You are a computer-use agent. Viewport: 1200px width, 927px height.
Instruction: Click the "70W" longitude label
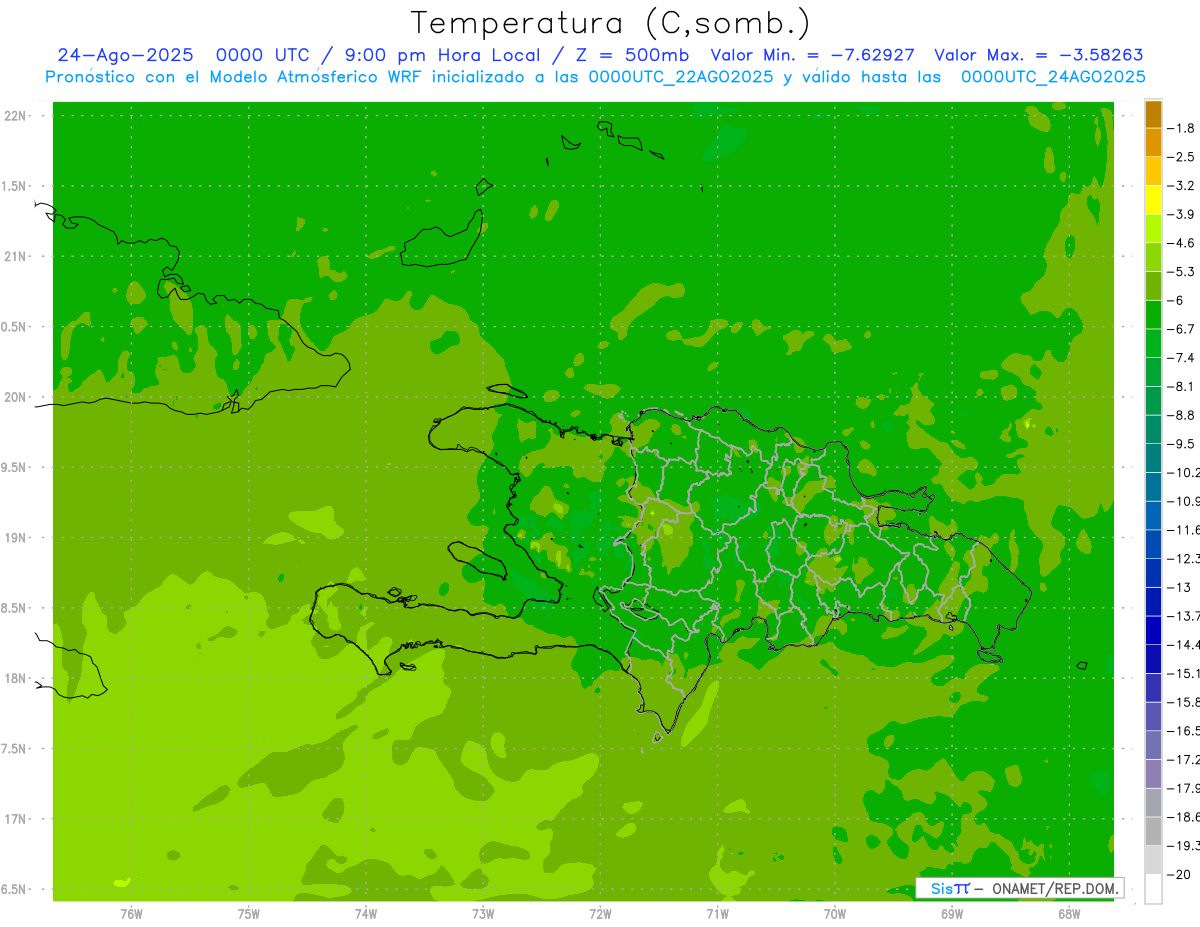click(835, 914)
